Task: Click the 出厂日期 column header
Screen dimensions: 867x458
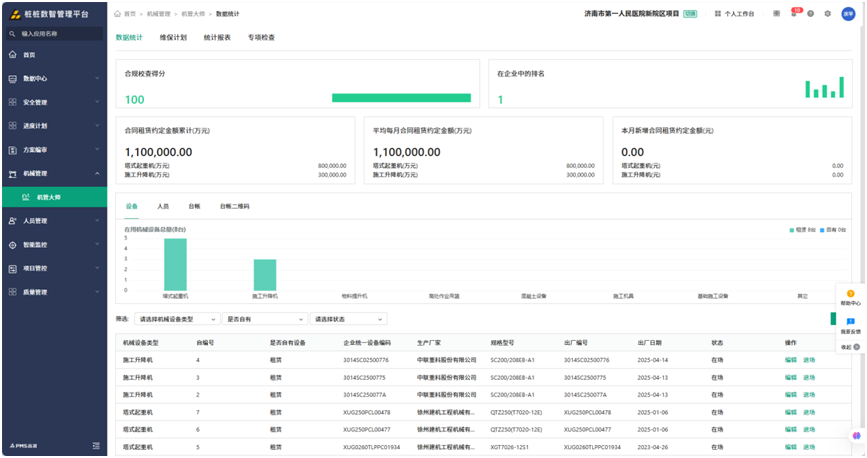Action: (649, 343)
